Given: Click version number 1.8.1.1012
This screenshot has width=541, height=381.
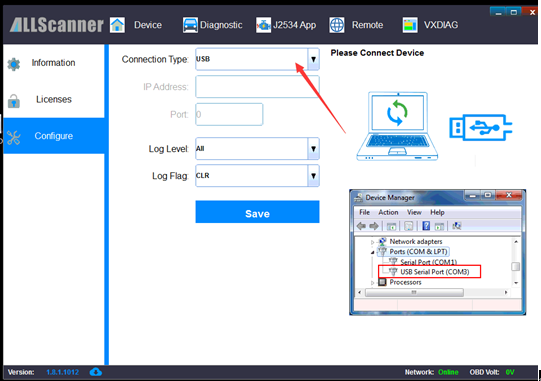Looking at the screenshot, I should click(62, 372).
